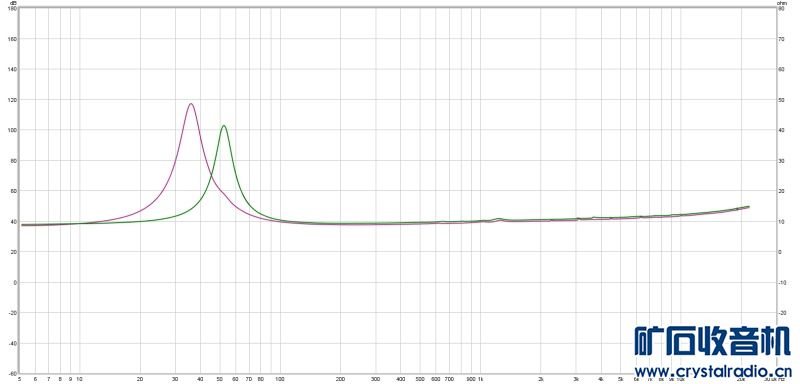
Task: Select the 50 label on the ohm axis
Action: tap(781, 100)
